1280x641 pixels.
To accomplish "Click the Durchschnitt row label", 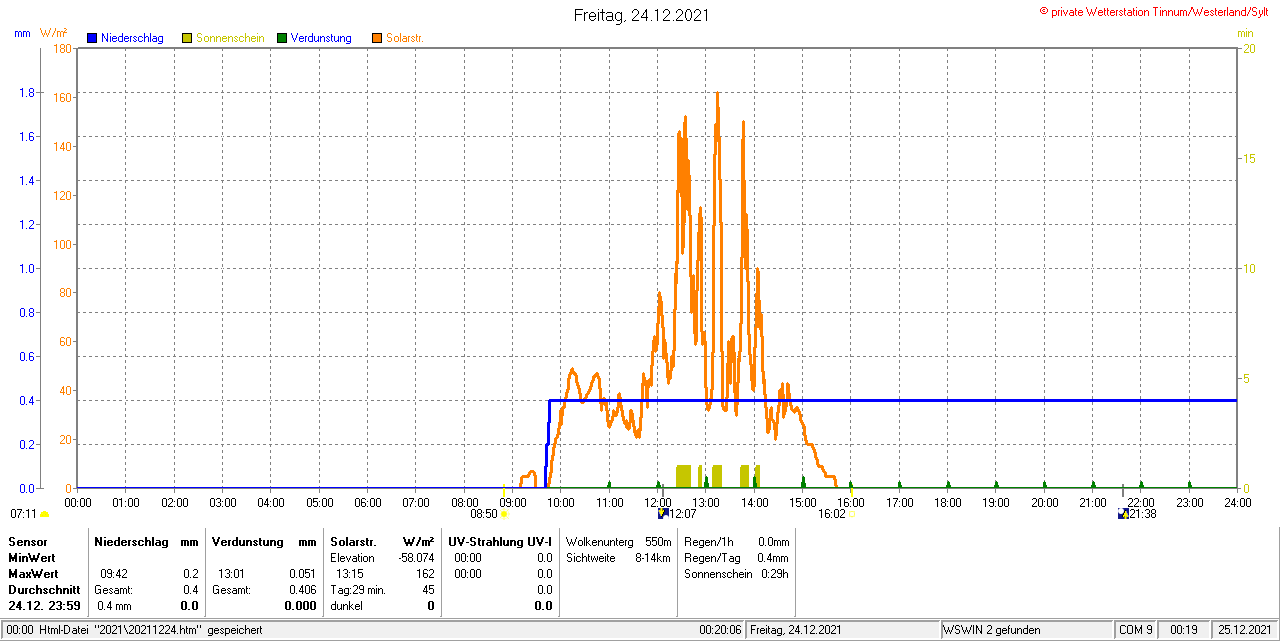I will pyautogui.click(x=44, y=590).
